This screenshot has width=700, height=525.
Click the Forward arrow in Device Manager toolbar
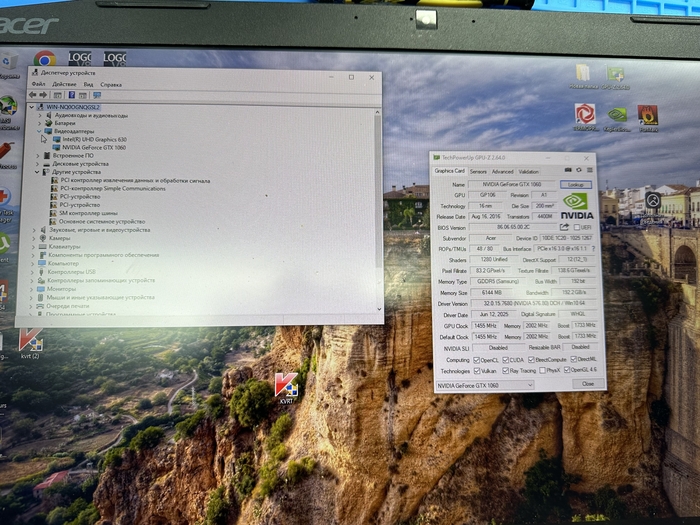click(x=43, y=95)
